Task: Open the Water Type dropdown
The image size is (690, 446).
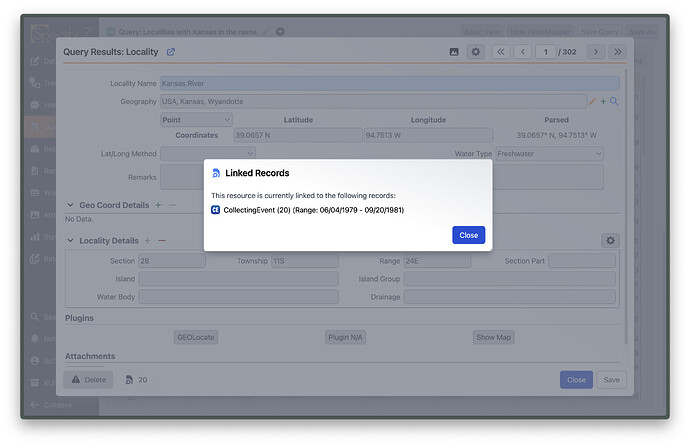Action: [549, 154]
